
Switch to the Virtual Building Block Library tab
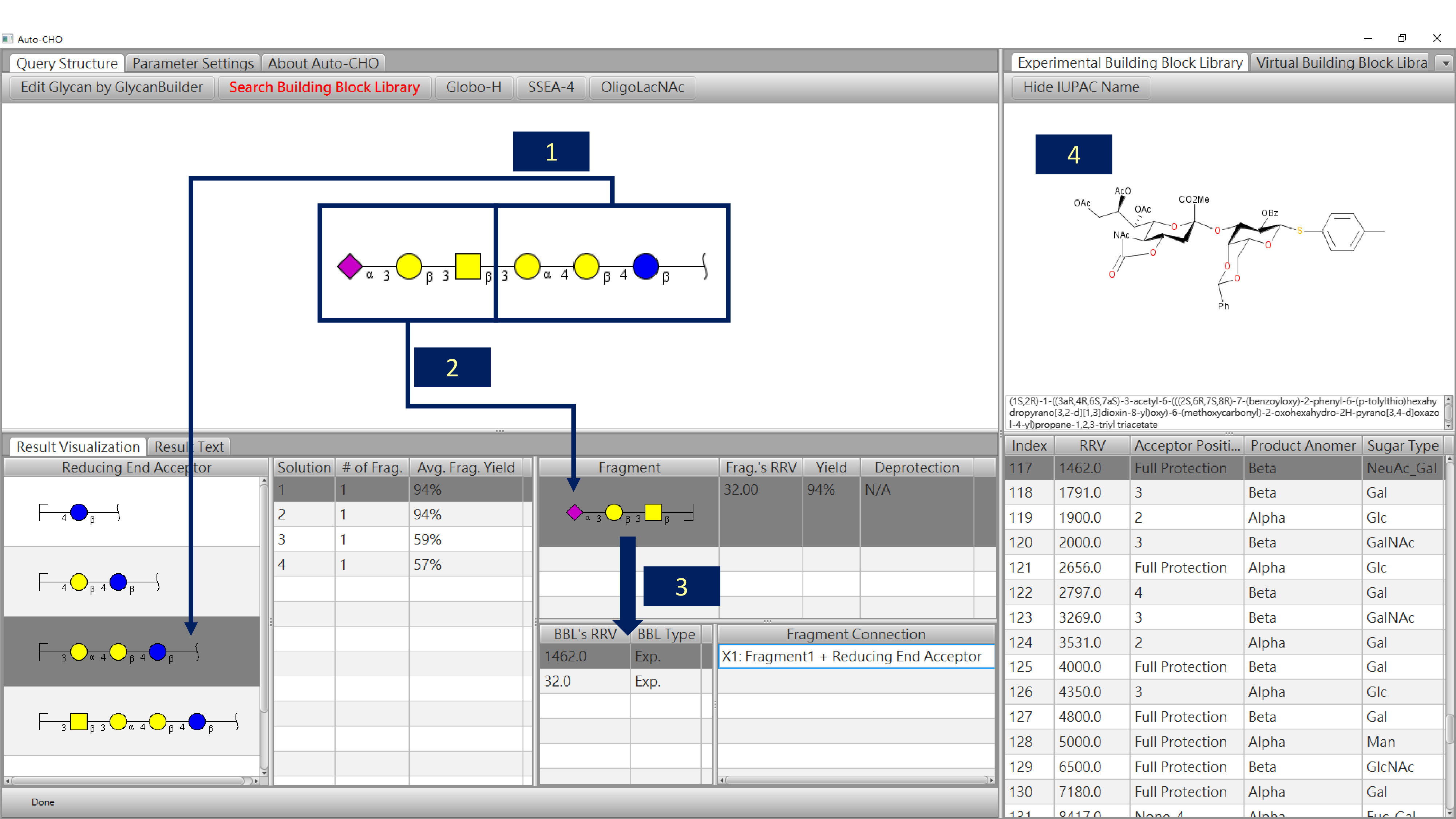pos(1341,63)
